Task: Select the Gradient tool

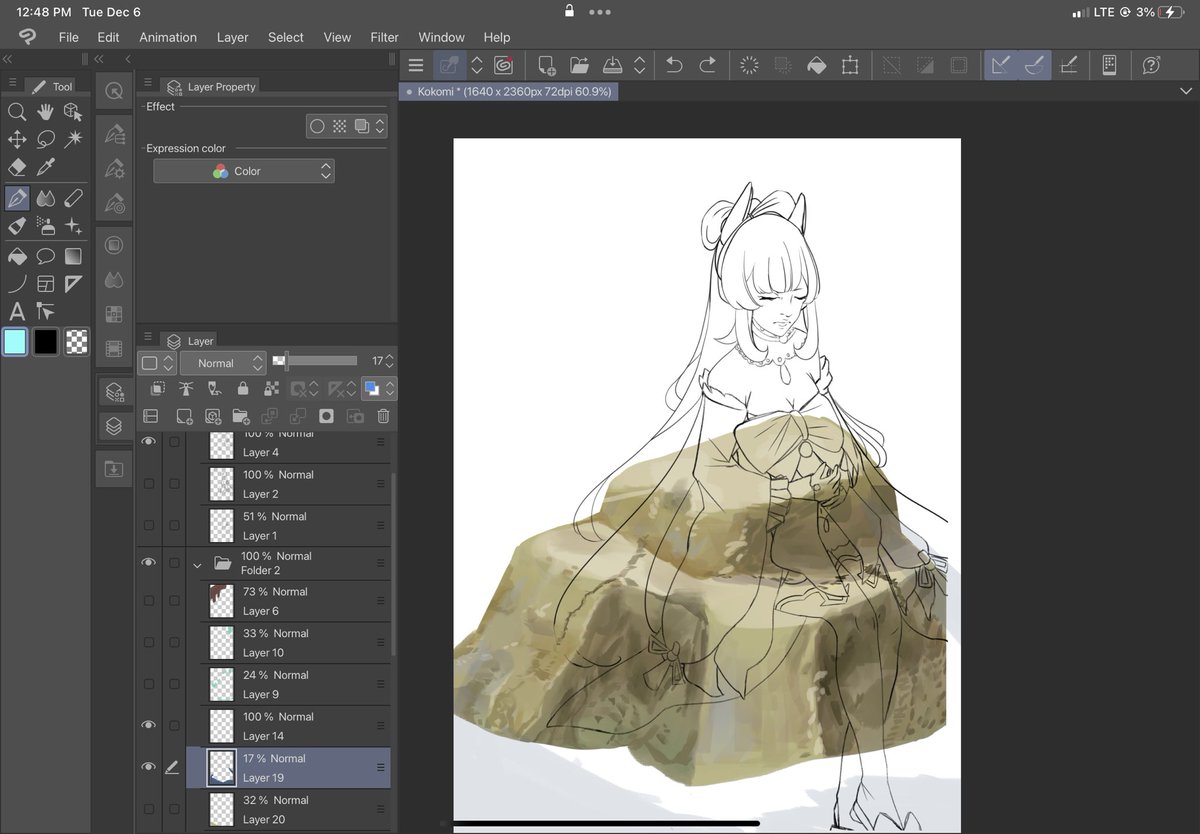Action: coord(73,256)
